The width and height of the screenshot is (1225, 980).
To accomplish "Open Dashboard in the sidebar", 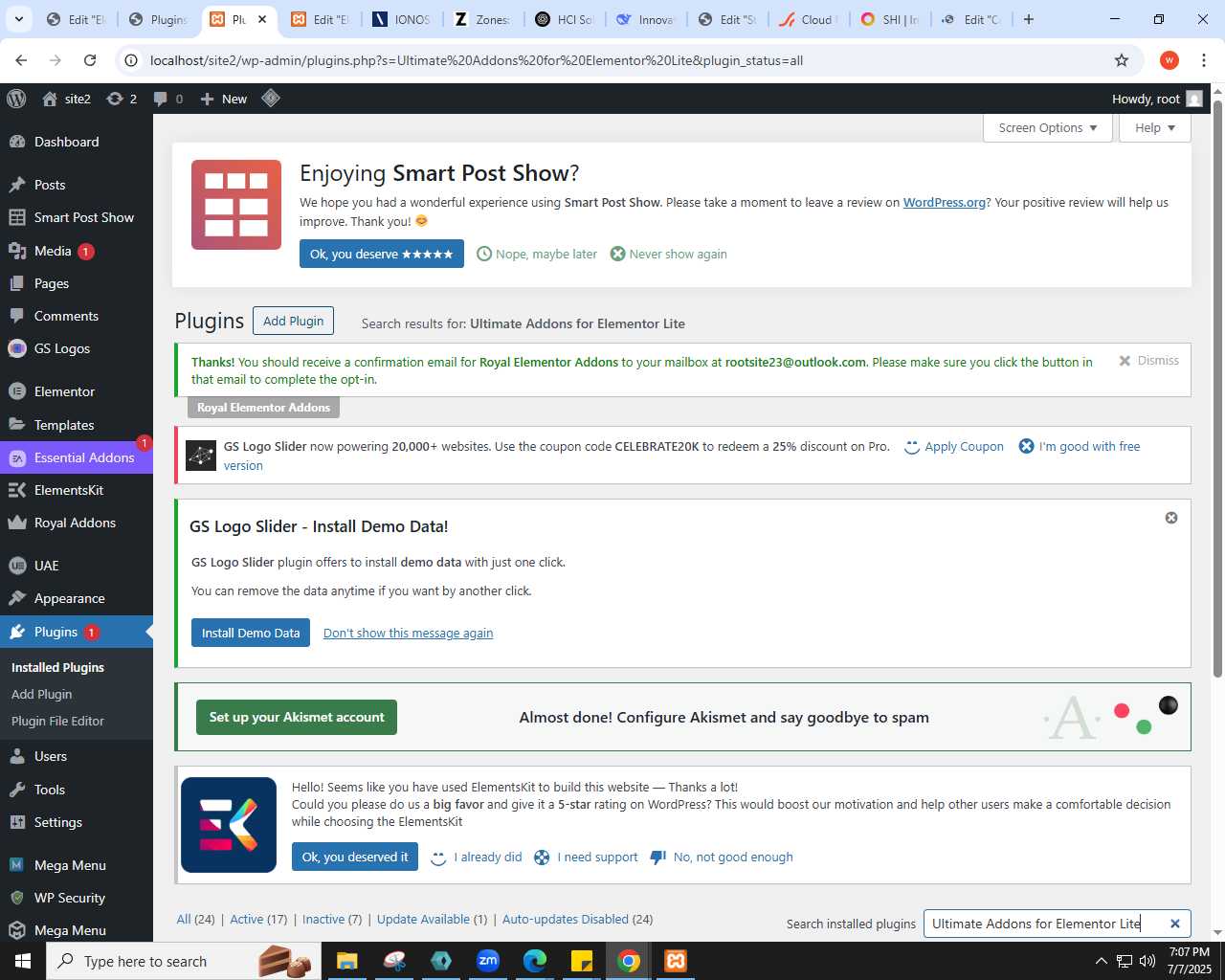I will (x=77, y=142).
